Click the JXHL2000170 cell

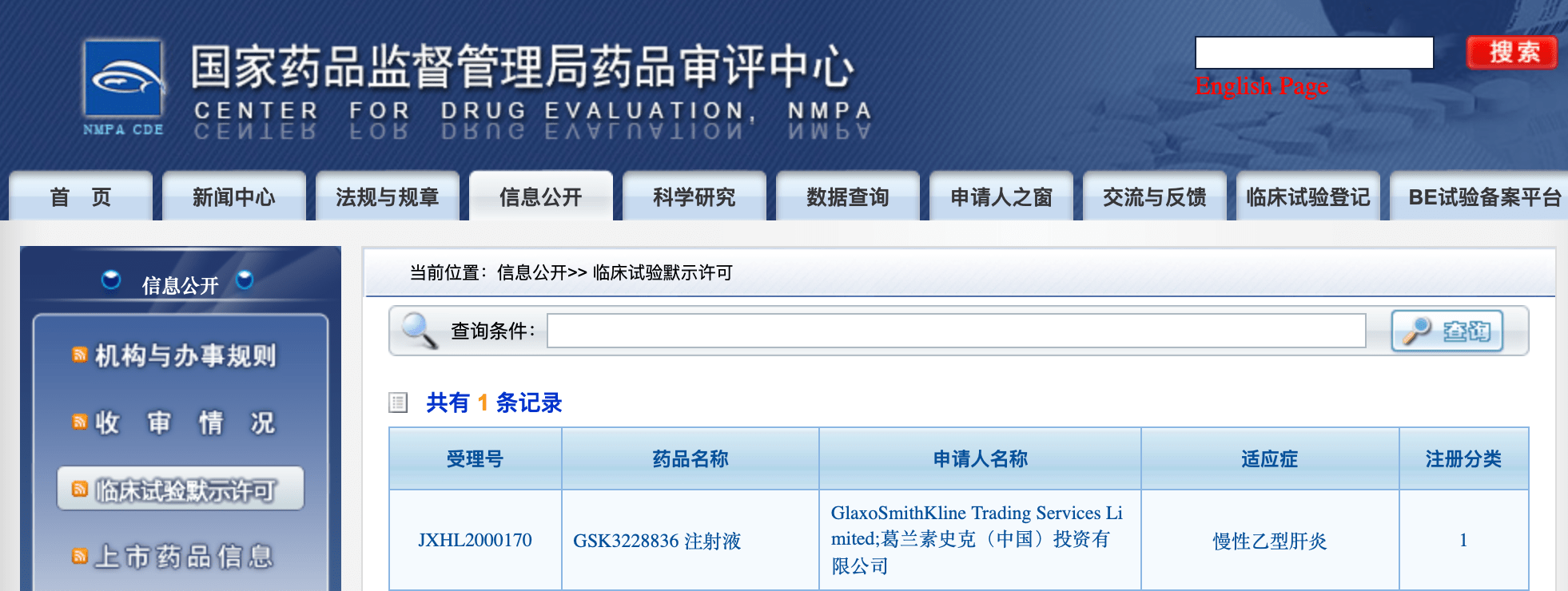(475, 540)
